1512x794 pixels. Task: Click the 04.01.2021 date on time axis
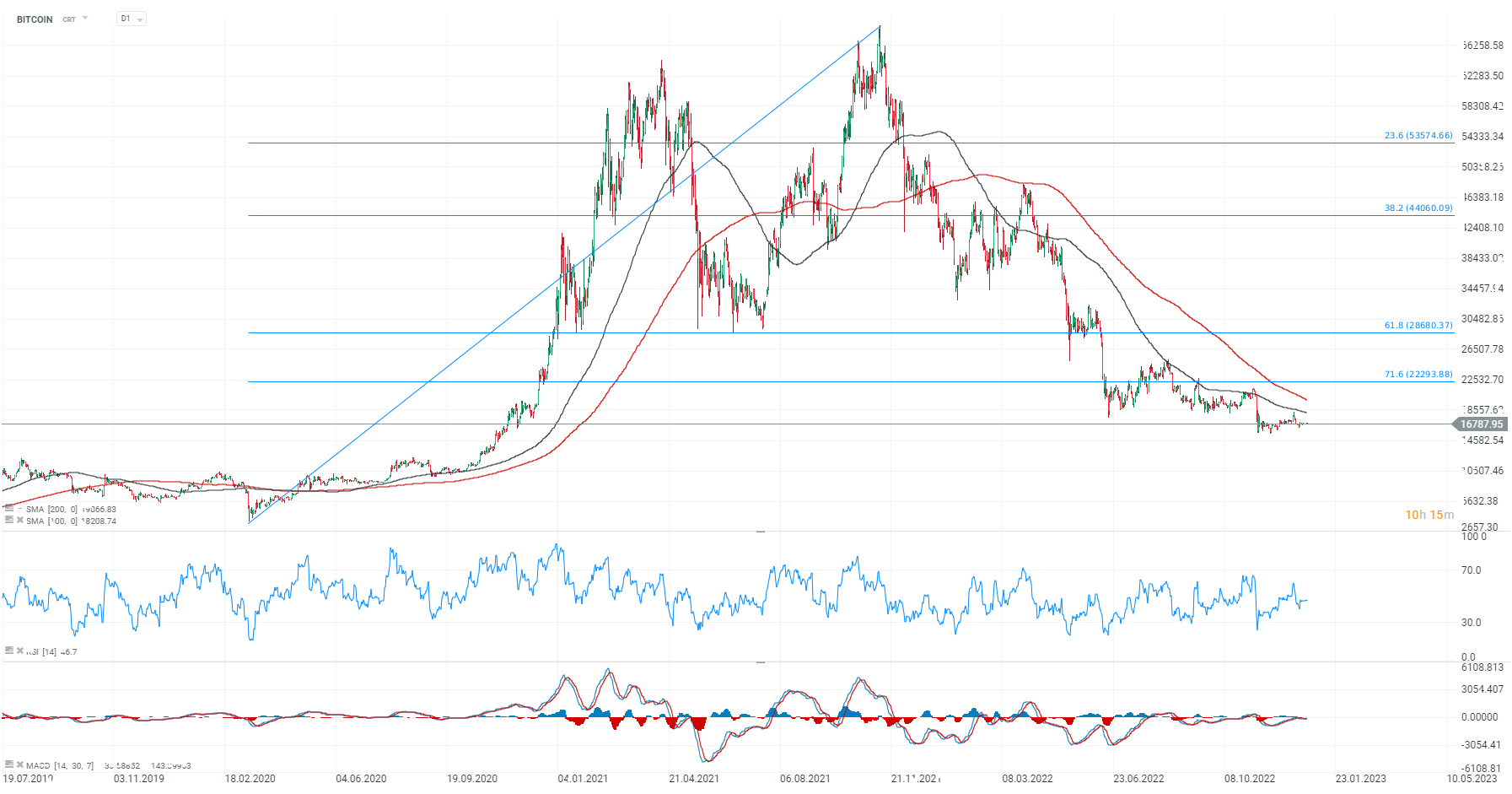[583, 778]
